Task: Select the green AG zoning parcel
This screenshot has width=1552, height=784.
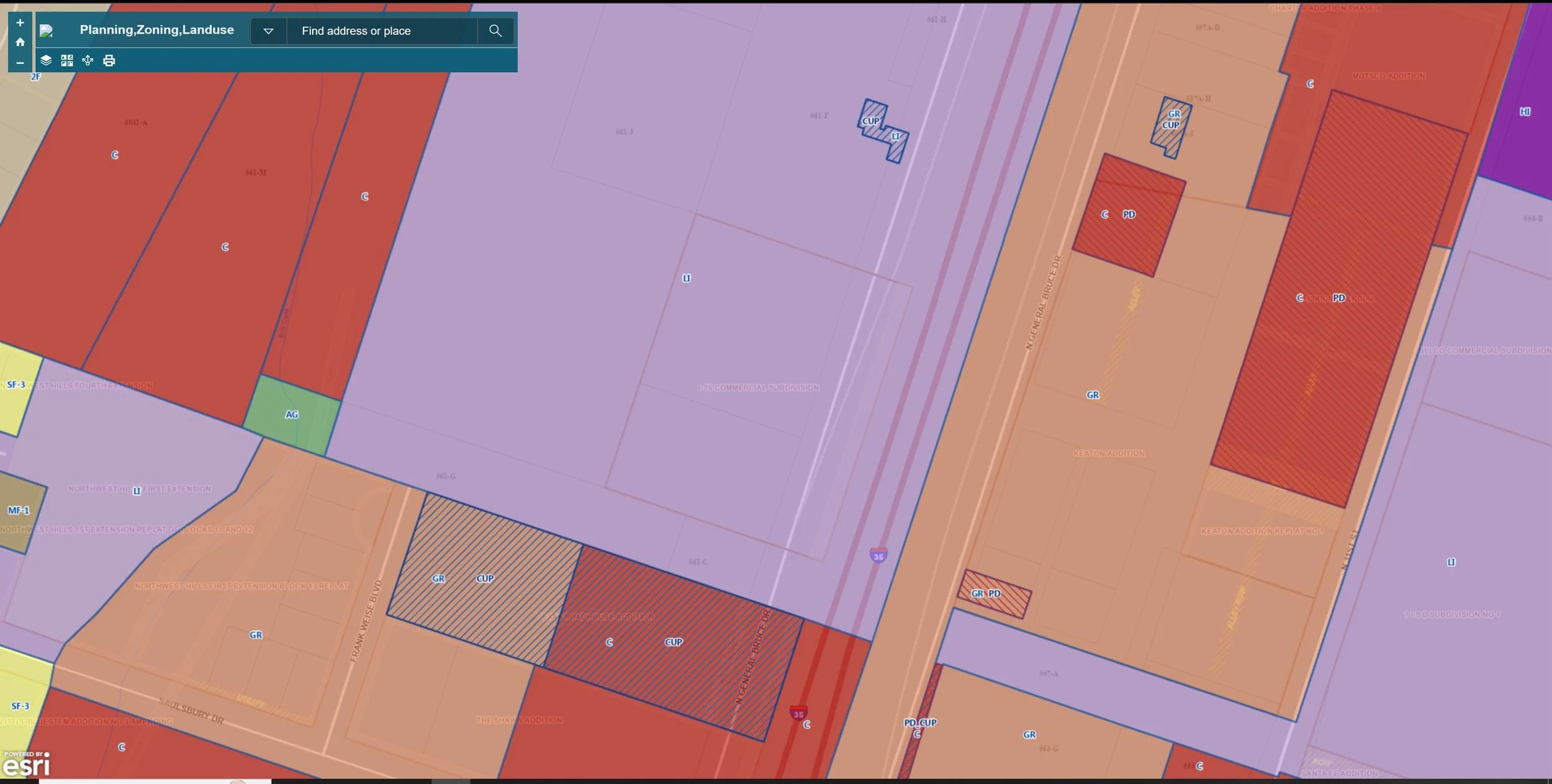Action: click(x=292, y=415)
